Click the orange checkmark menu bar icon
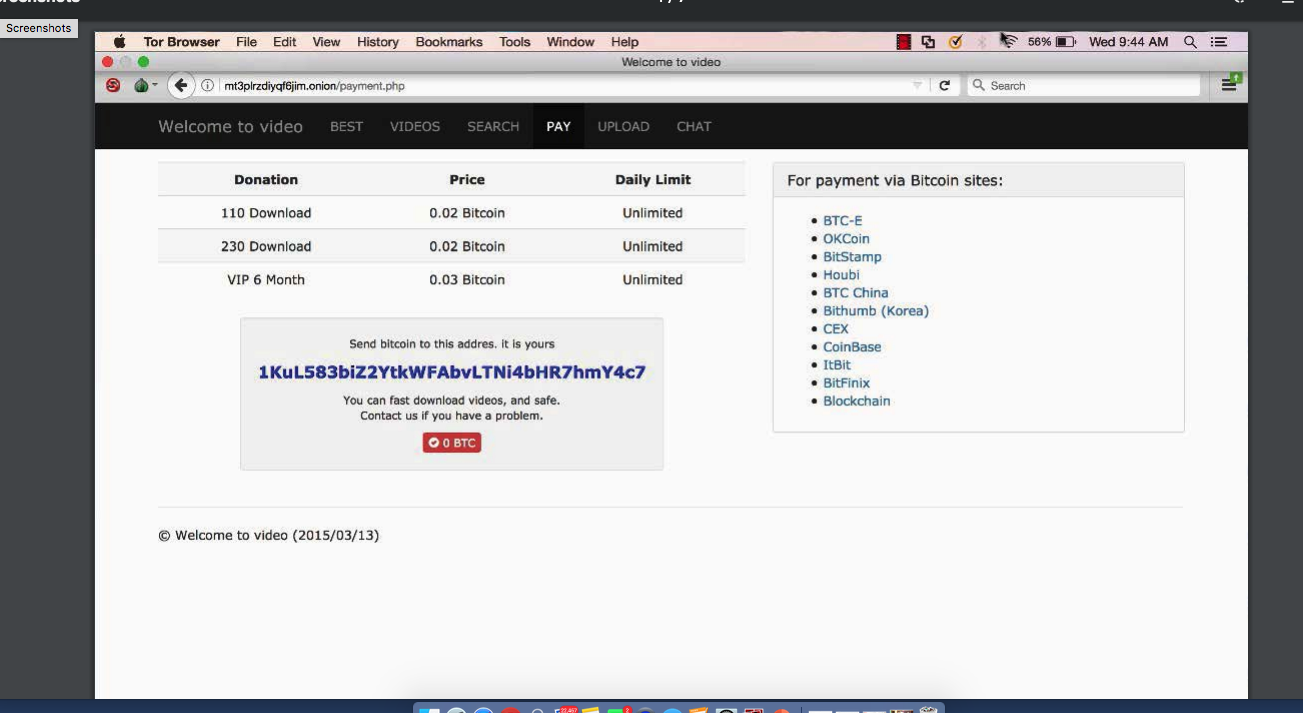The image size is (1303, 713). click(955, 42)
